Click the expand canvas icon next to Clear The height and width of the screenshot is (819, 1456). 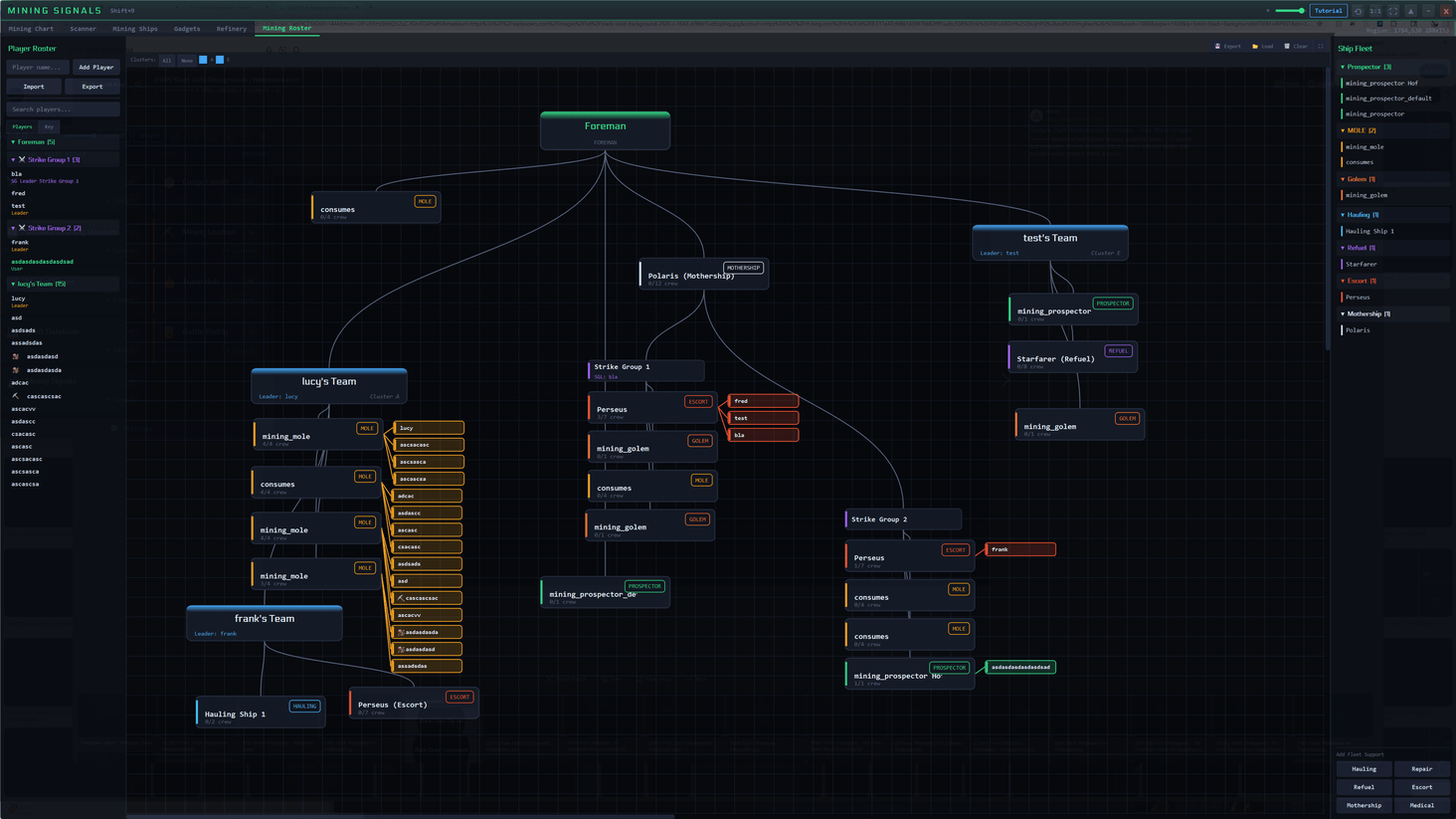tap(1321, 46)
